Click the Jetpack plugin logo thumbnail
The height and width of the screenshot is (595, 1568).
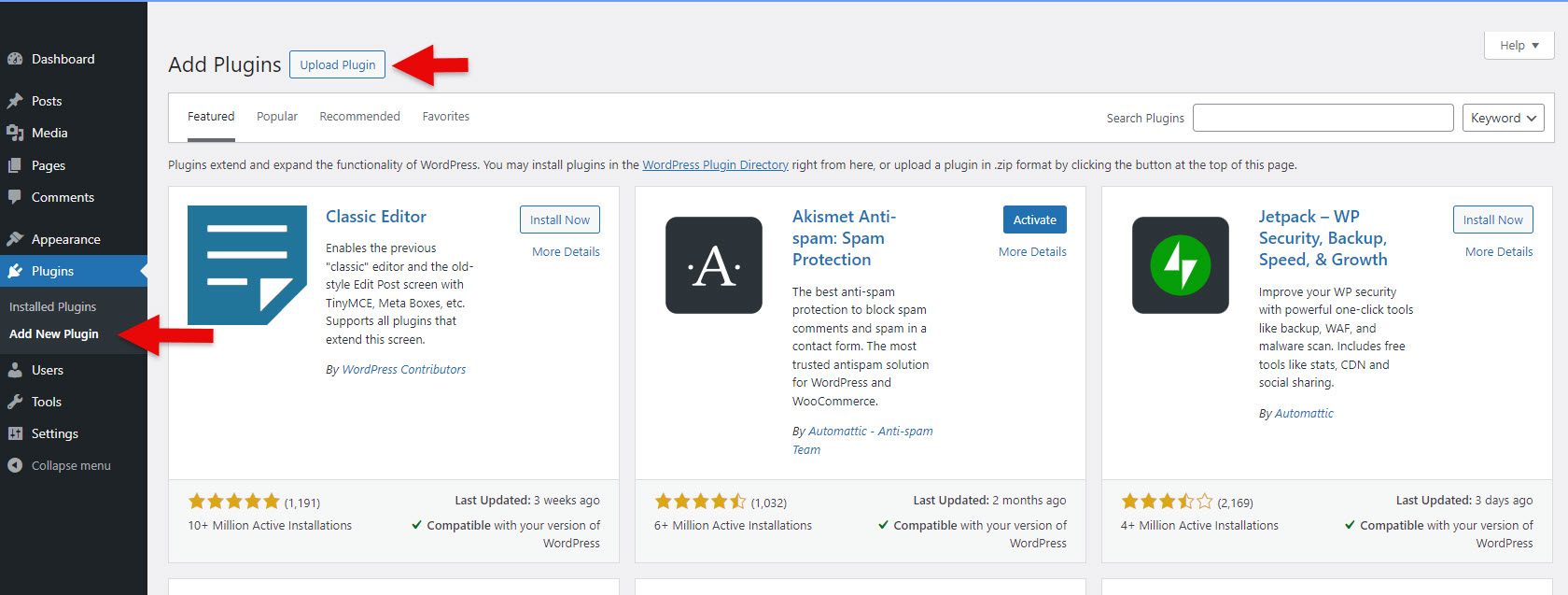pyautogui.click(x=1180, y=265)
